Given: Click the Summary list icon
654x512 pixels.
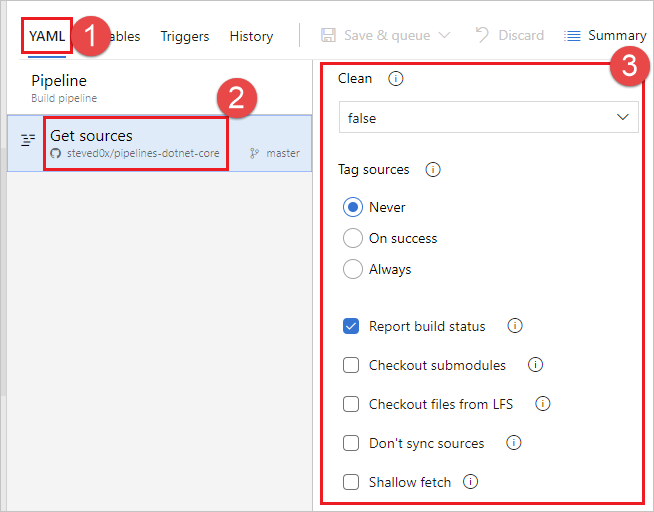Looking at the screenshot, I should click(x=572, y=36).
